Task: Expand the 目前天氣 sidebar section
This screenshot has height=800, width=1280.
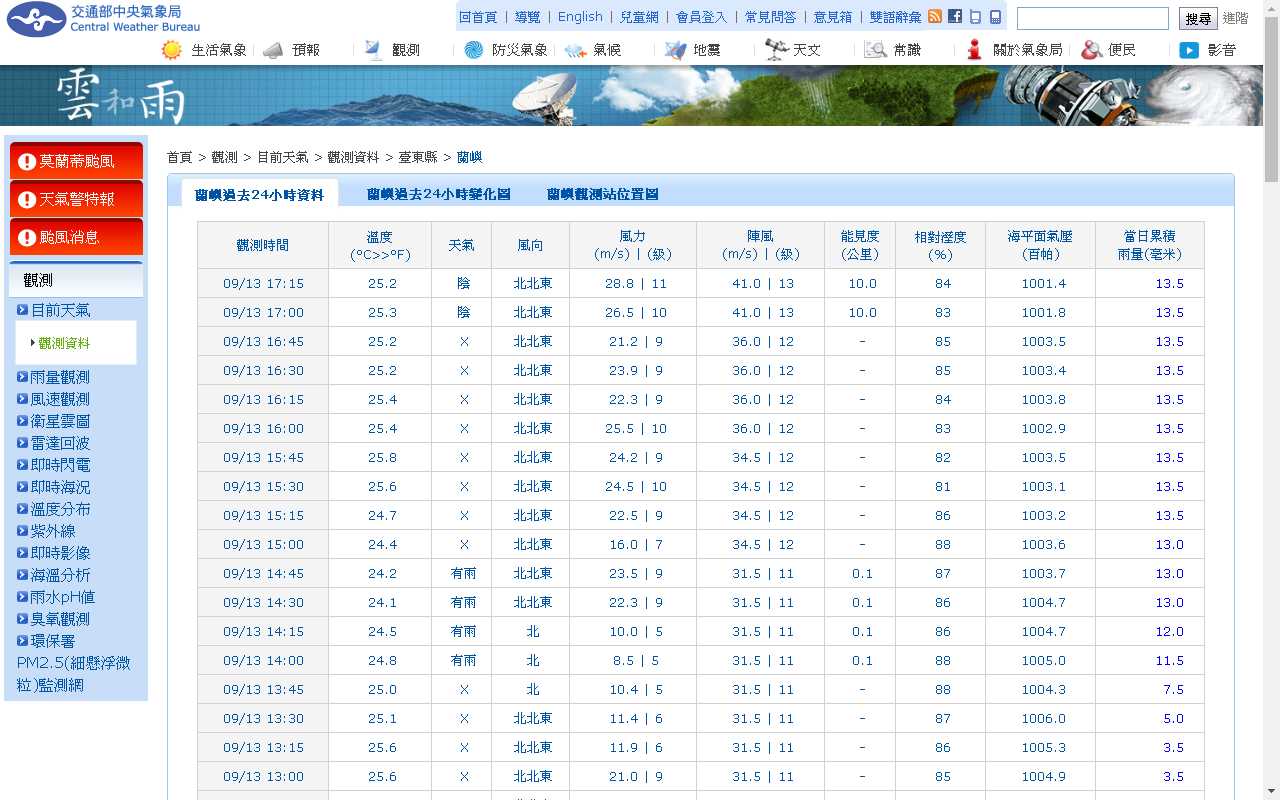Action: point(60,310)
